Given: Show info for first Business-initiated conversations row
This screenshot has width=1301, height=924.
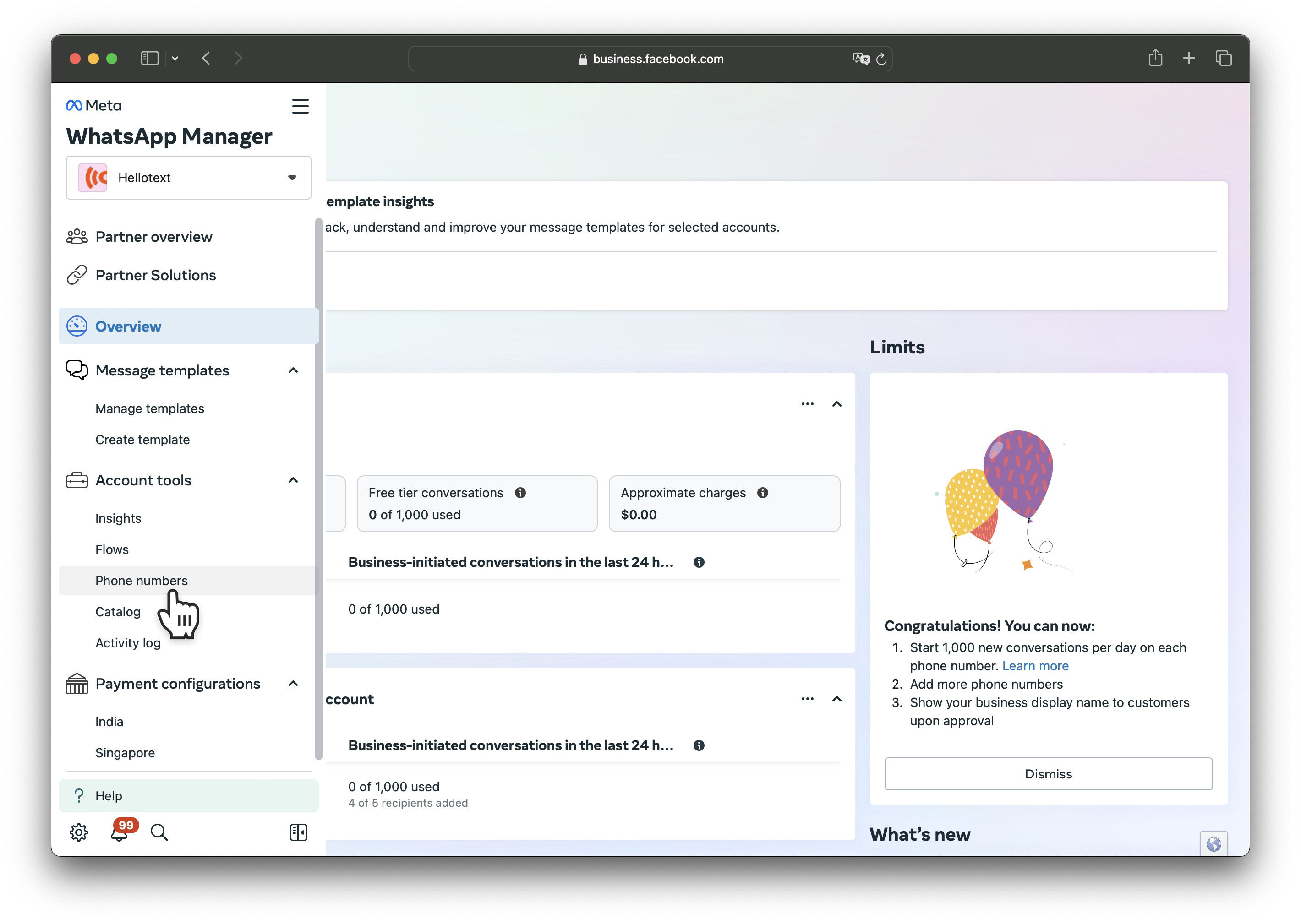Looking at the screenshot, I should point(699,562).
